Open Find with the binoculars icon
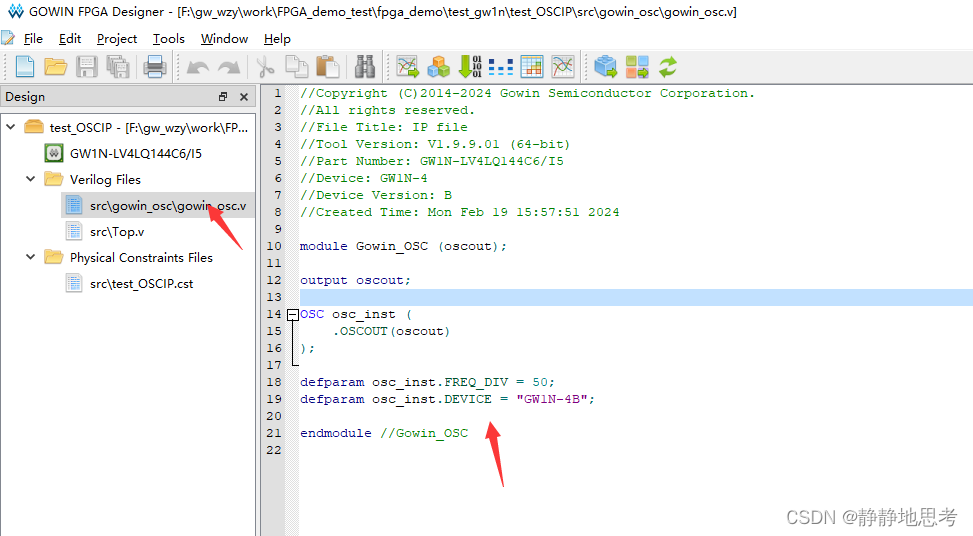The image size is (973, 536). click(x=365, y=66)
